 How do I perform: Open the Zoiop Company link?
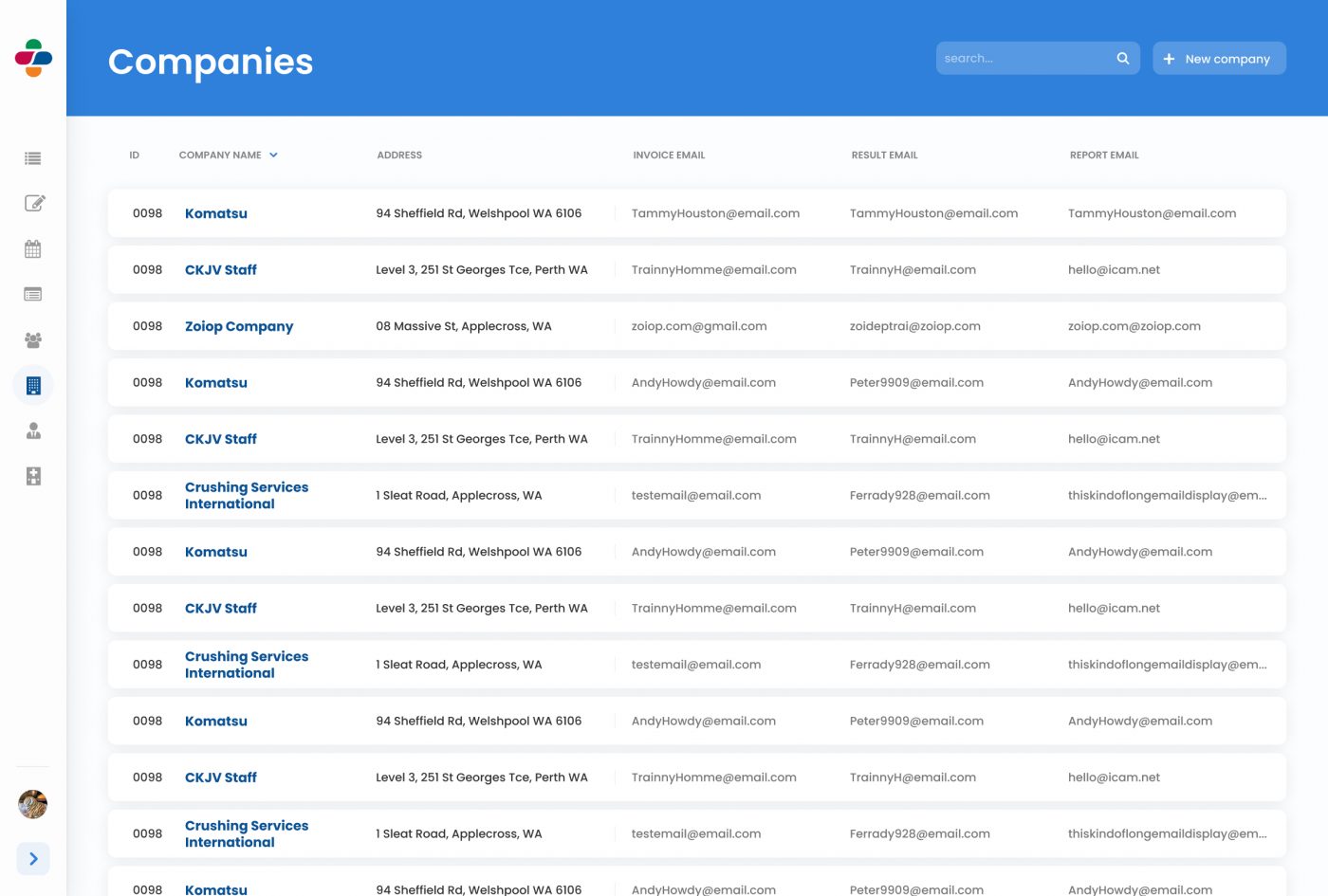pos(239,326)
